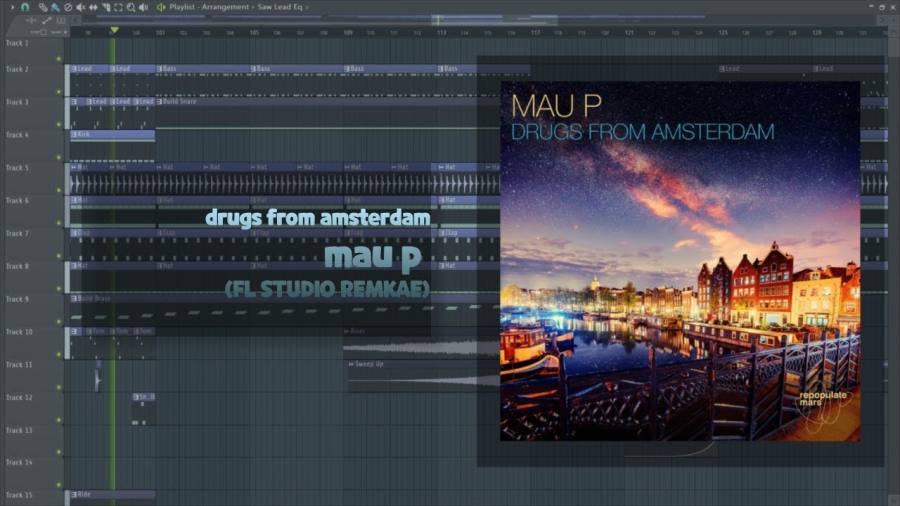Select the Mute tool

click(x=80, y=7)
